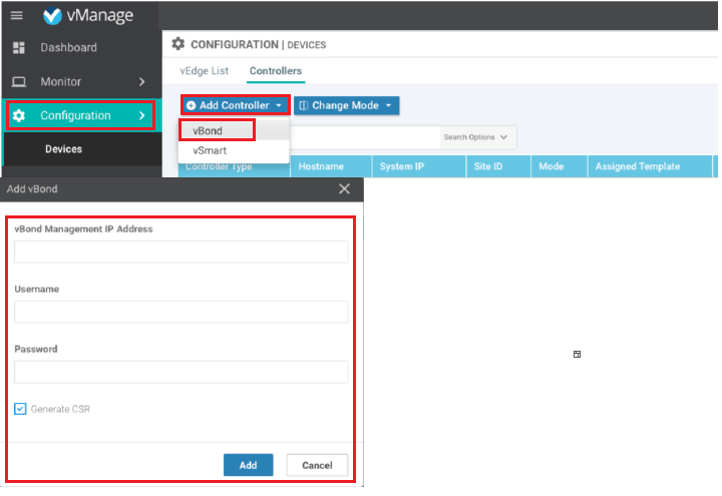Expand the Configuration menu chevron
Screen dimensions: 722x496
click(142, 116)
